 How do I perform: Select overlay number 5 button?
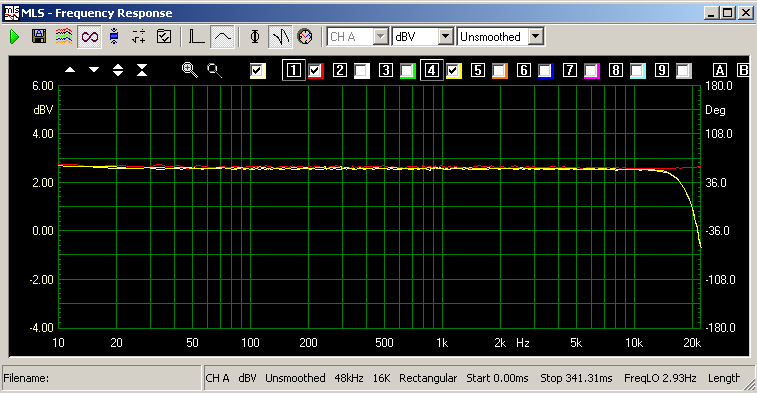(478, 70)
